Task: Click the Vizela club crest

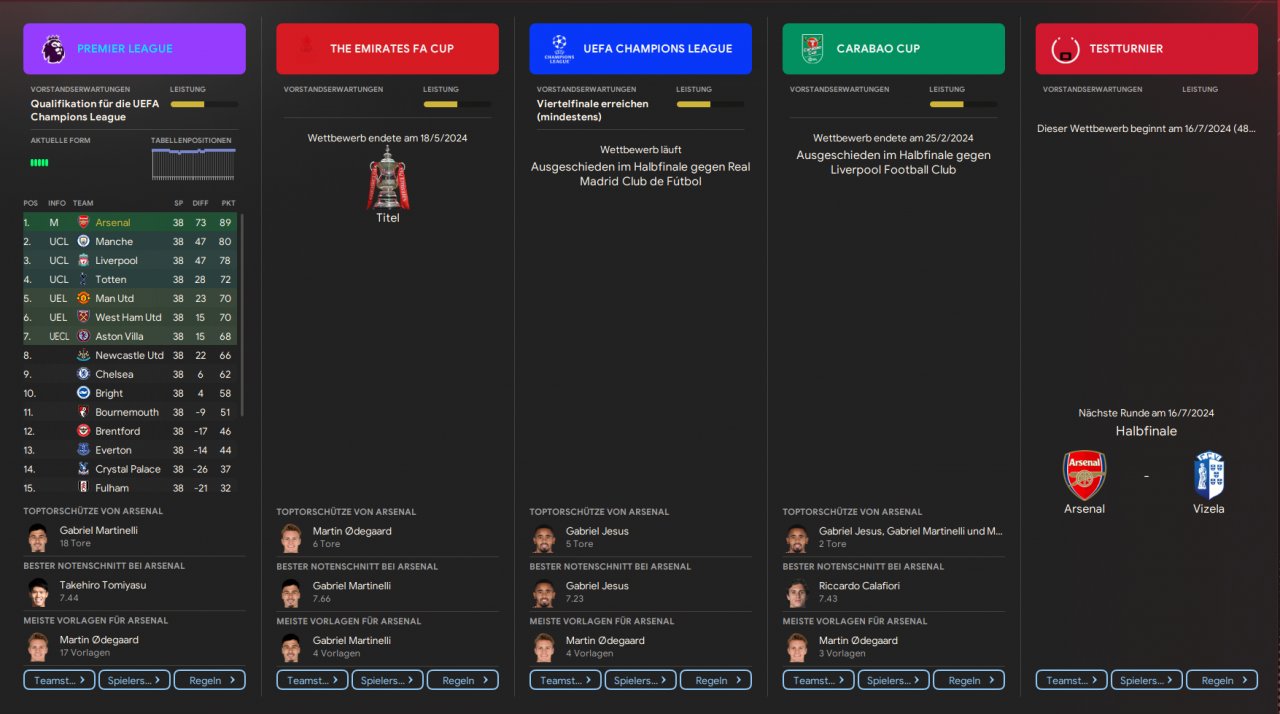Action: tap(1209, 475)
